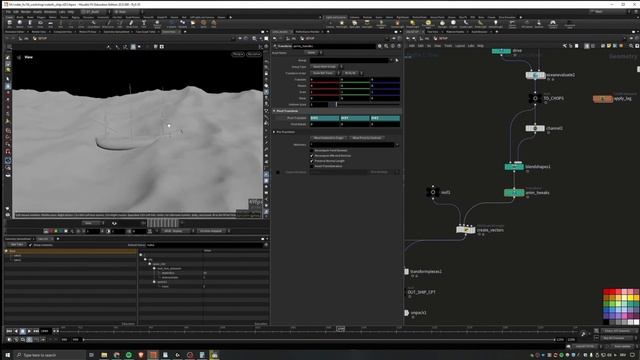Open File Explorer from the taskbar

click(x=104, y=355)
